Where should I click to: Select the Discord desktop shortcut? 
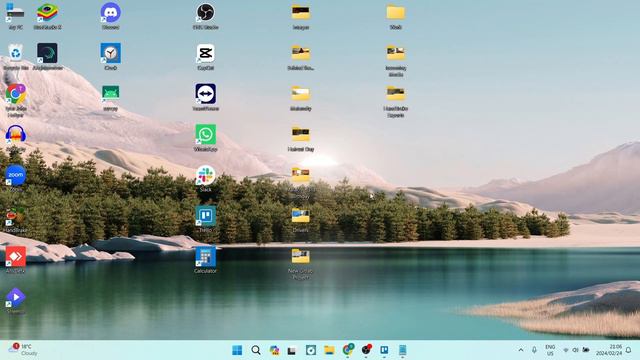[x=111, y=16]
